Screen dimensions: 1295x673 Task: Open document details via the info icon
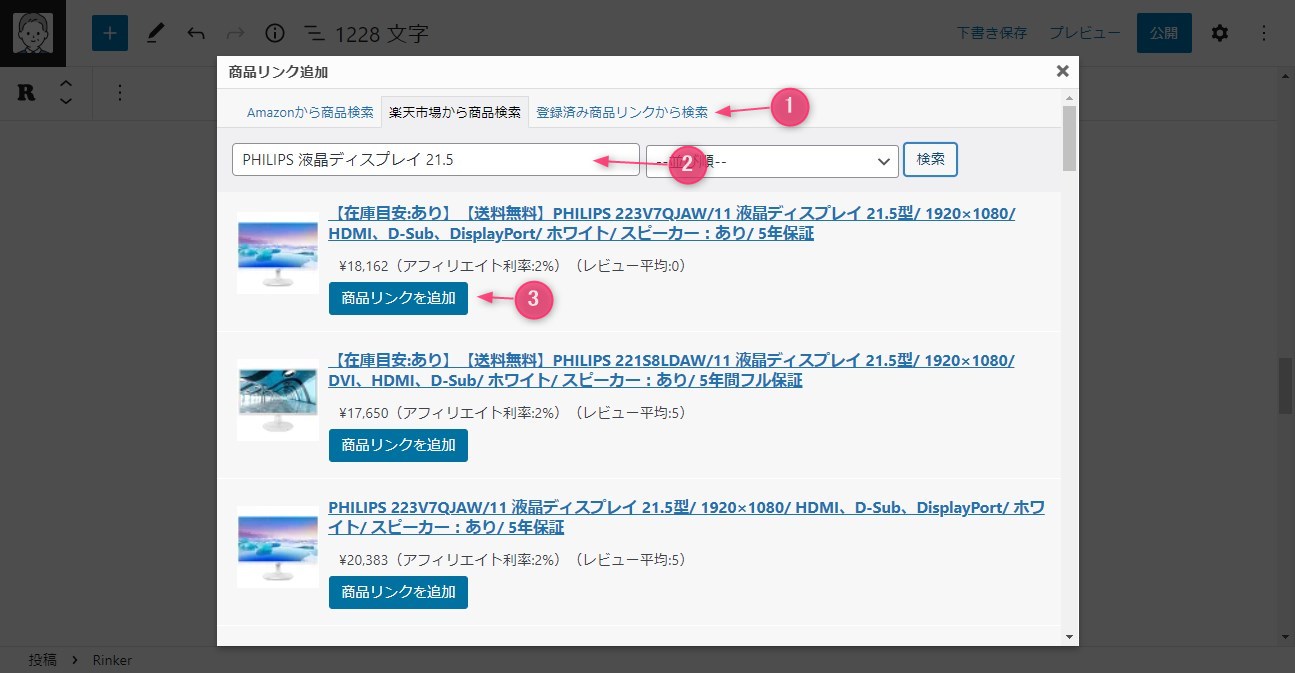[275, 32]
